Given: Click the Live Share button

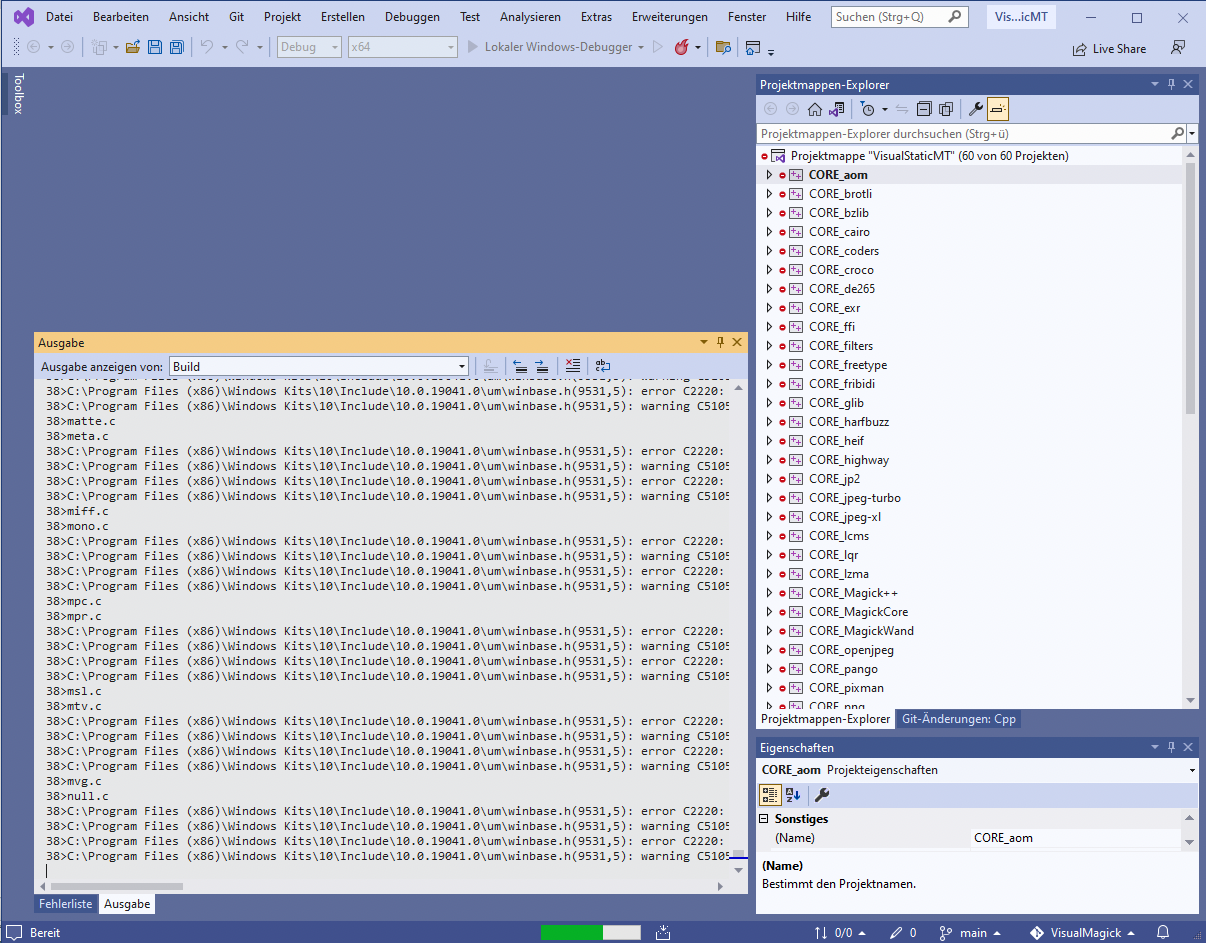Looking at the screenshot, I should (1109, 48).
